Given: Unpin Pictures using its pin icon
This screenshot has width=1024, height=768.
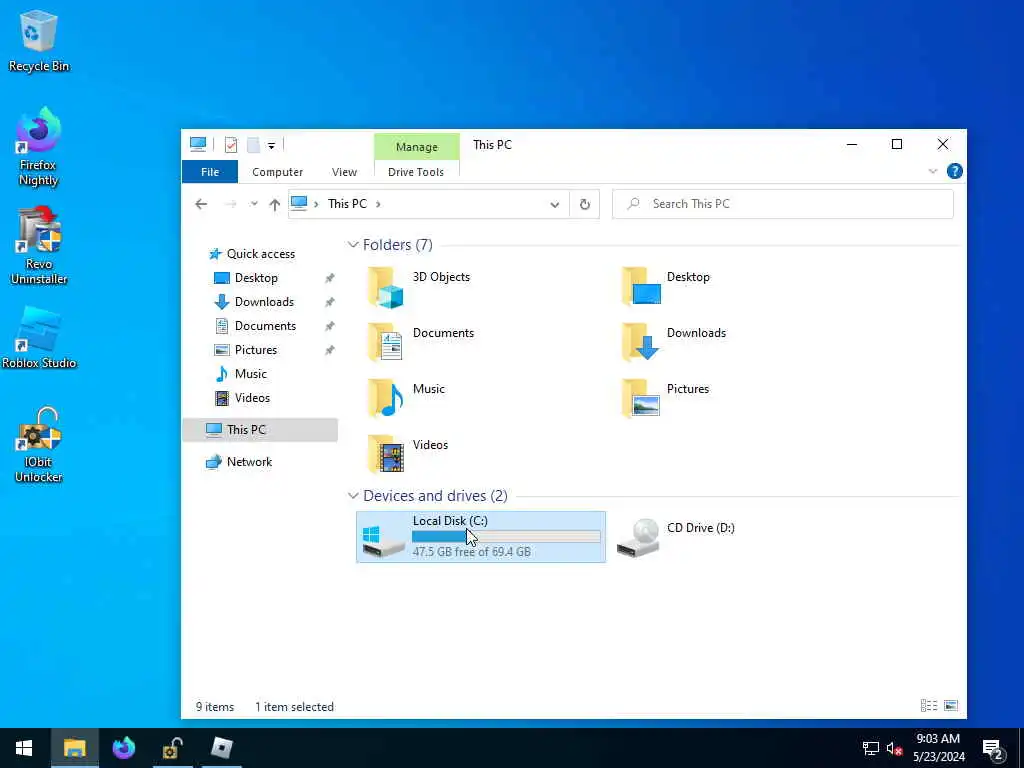Looking at the screenshot, I should pos(330,350).
